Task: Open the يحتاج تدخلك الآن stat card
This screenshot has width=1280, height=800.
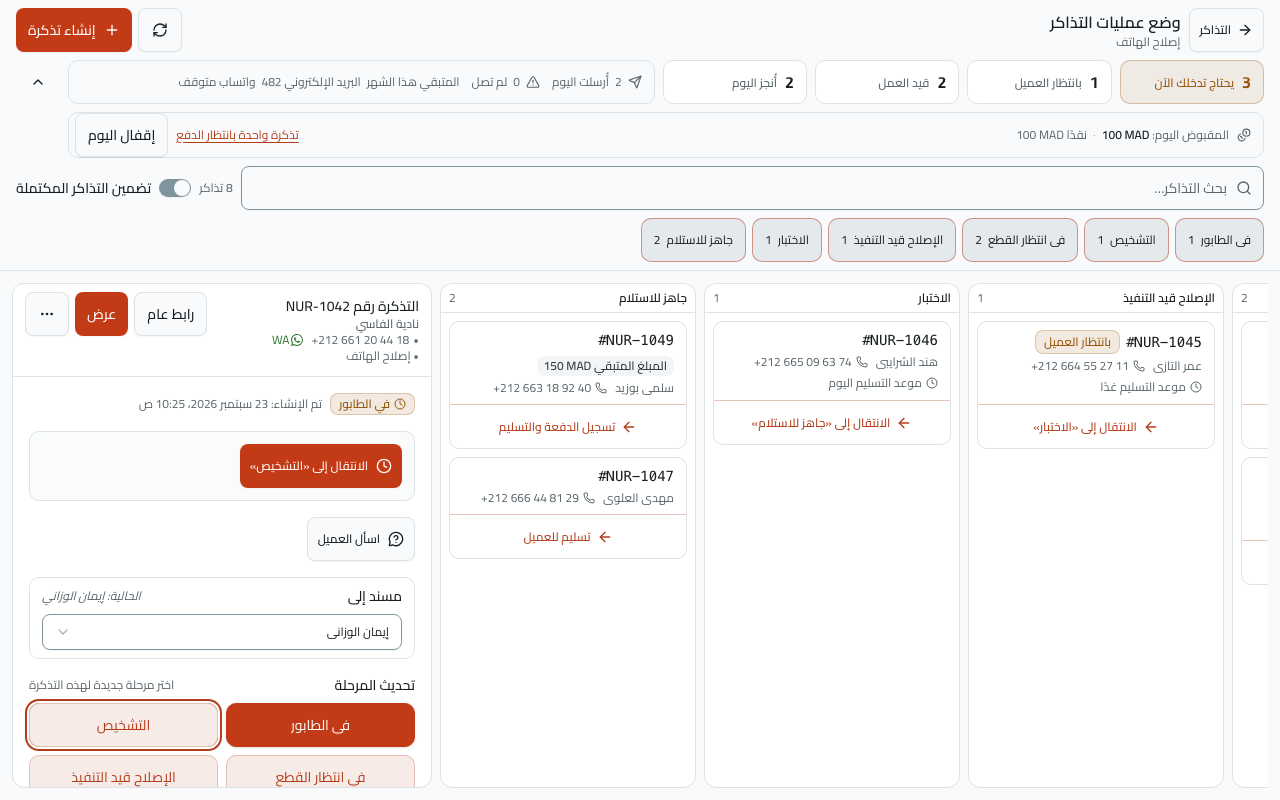Action: point(1192,82)
